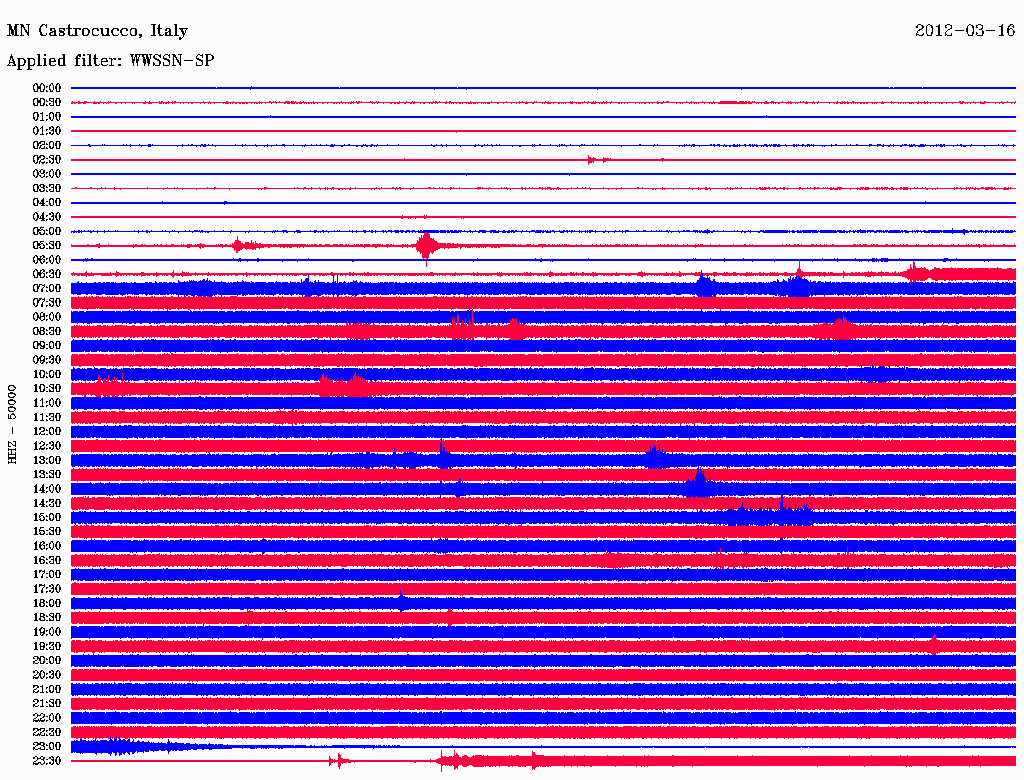Click the 06:30 time label

pos(47,274)
